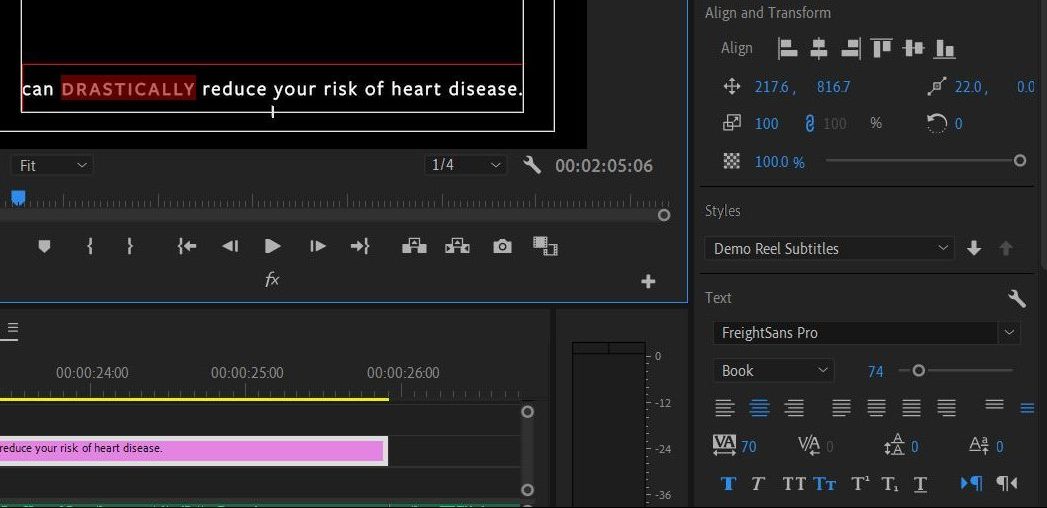The width and height of the screenshot is (1047, 508).
Task: Toggle Faux Italic text style
Action: [757, 483]
